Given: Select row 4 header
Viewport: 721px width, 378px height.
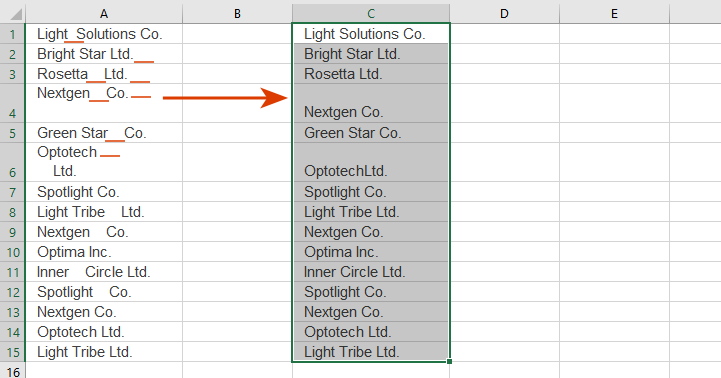Looking at the screenshot, I should coord(12,103).
